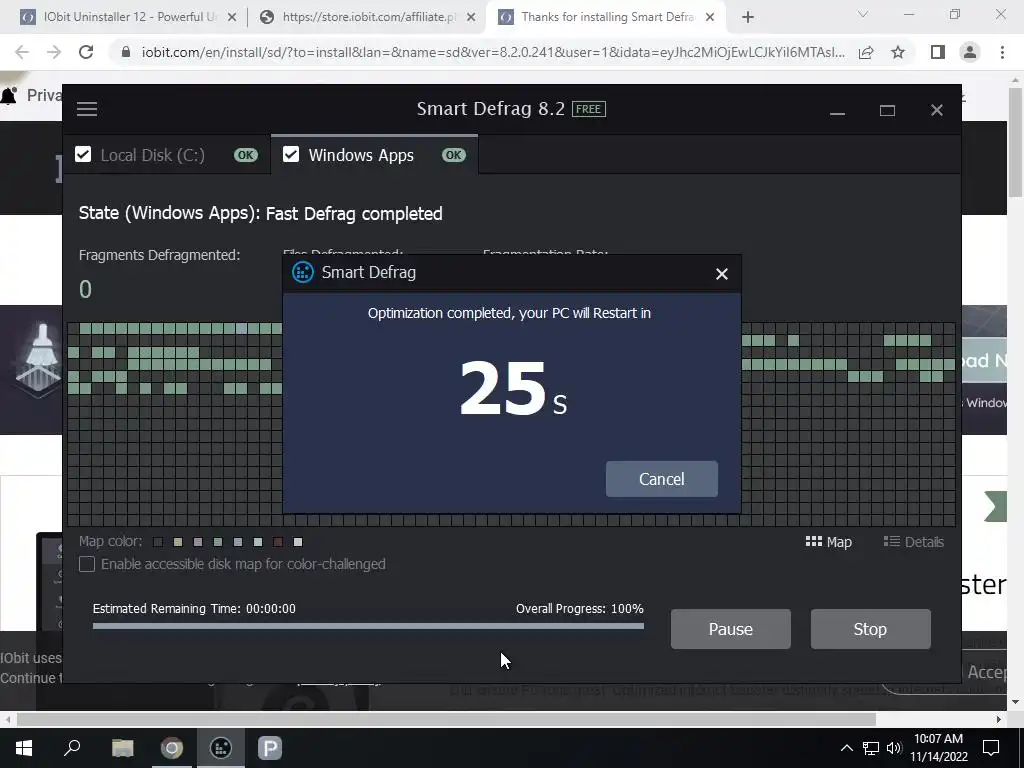Image resolution: width=1024 pixels, height=768 pixels.
Task: Pick the white map color swatch
Action: 298,542
